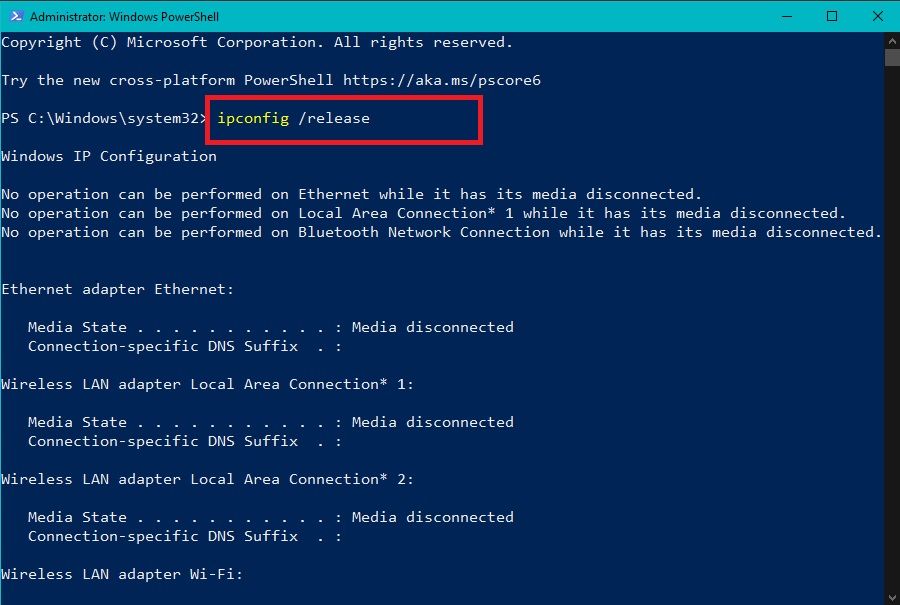
Task: Select the PS C:\Windows\system32 prompt text
Action: pyautogui.click(x=100, y=117)
